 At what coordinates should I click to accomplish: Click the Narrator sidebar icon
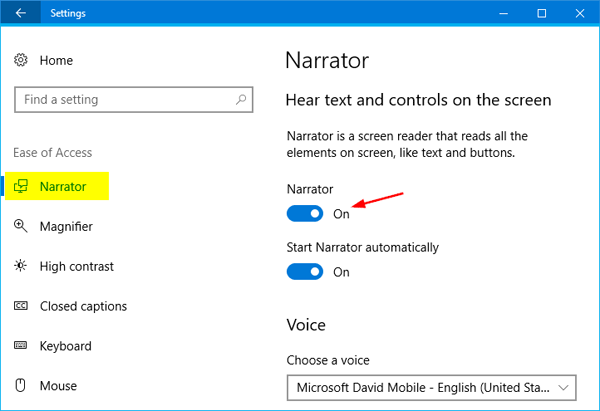point(21,187)
